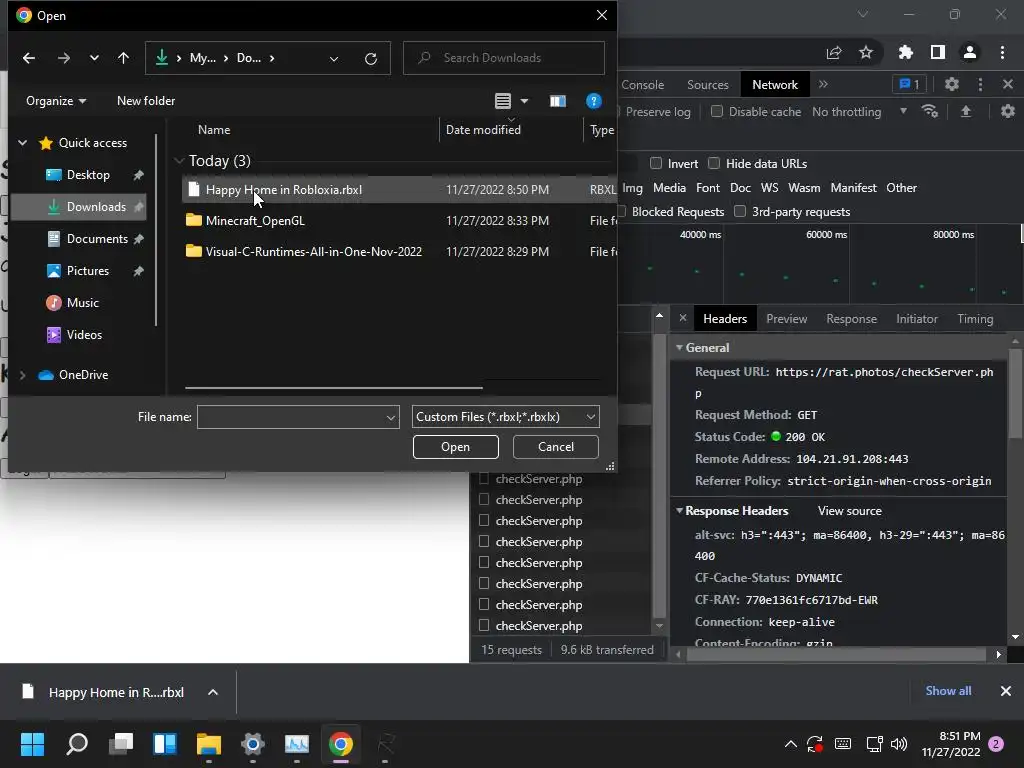Image resolution: width=1024 pixels, height=768 pixels.
Task: Collapse the Today (3) group
Action: [x=179, y=161]
